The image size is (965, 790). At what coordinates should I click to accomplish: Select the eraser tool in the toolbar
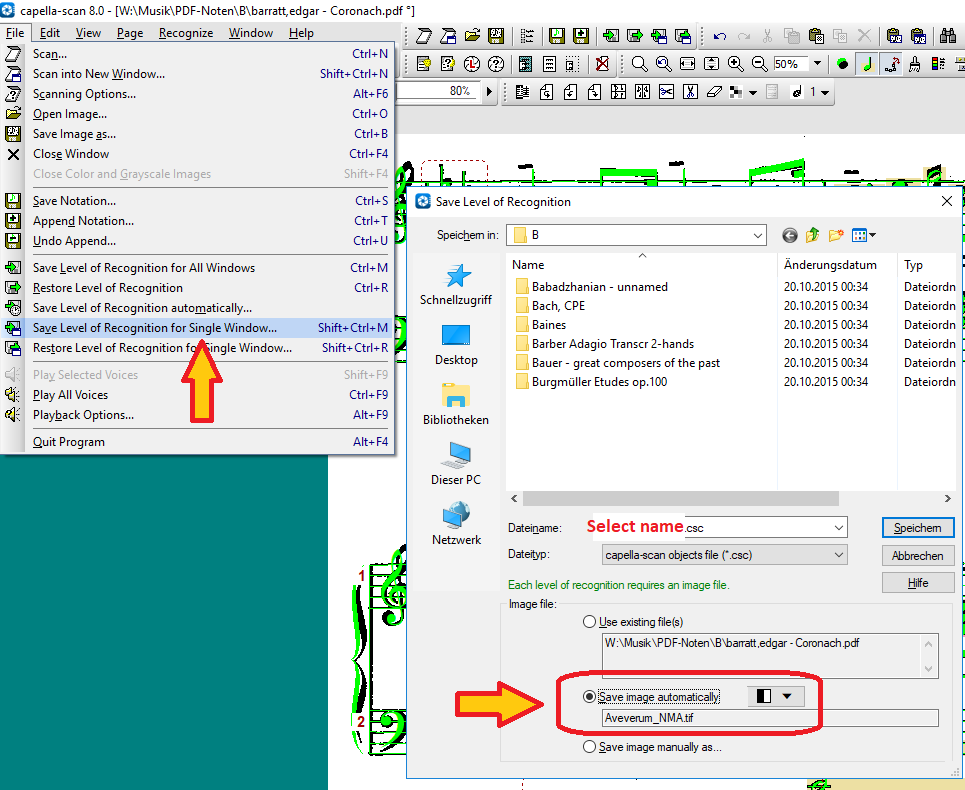(715, 92)
